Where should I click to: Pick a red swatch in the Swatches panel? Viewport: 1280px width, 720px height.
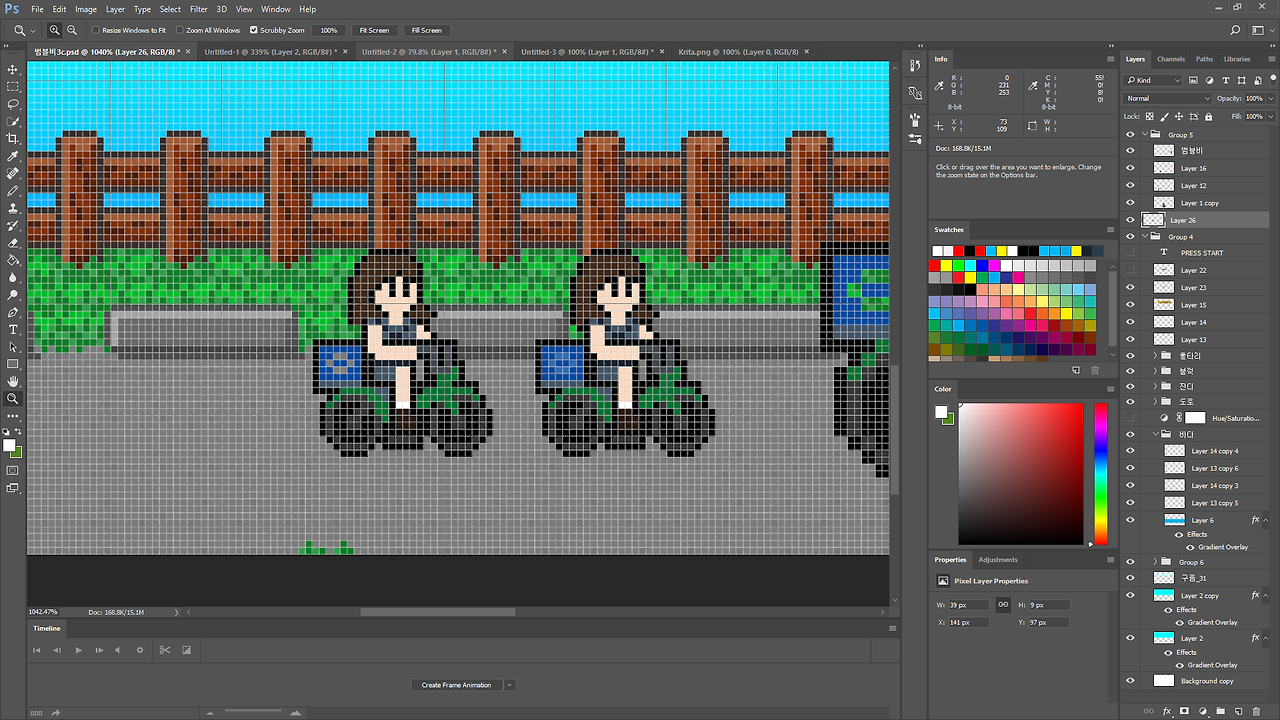932,265
